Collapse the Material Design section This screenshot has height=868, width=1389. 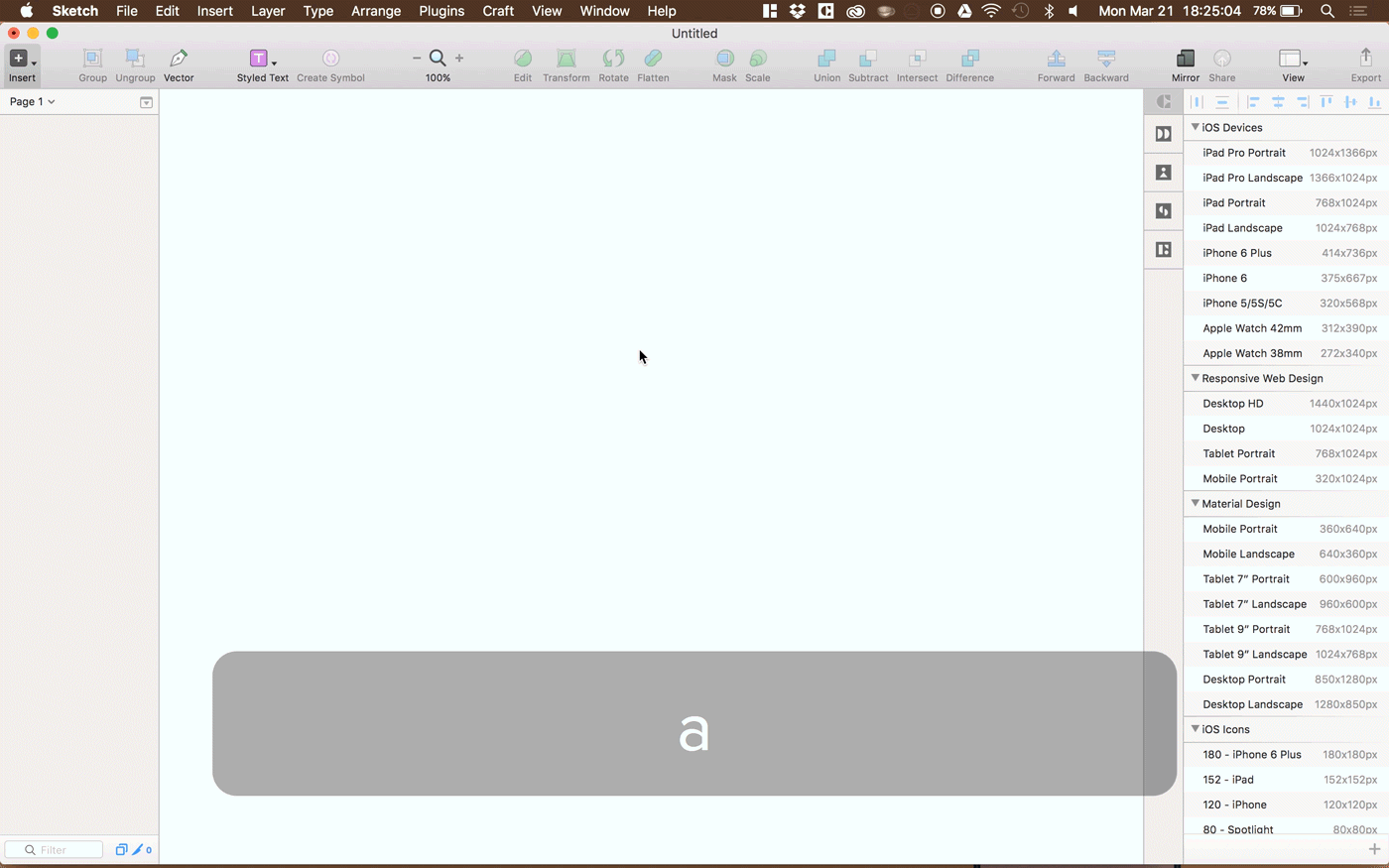(x=1196, y=503)
